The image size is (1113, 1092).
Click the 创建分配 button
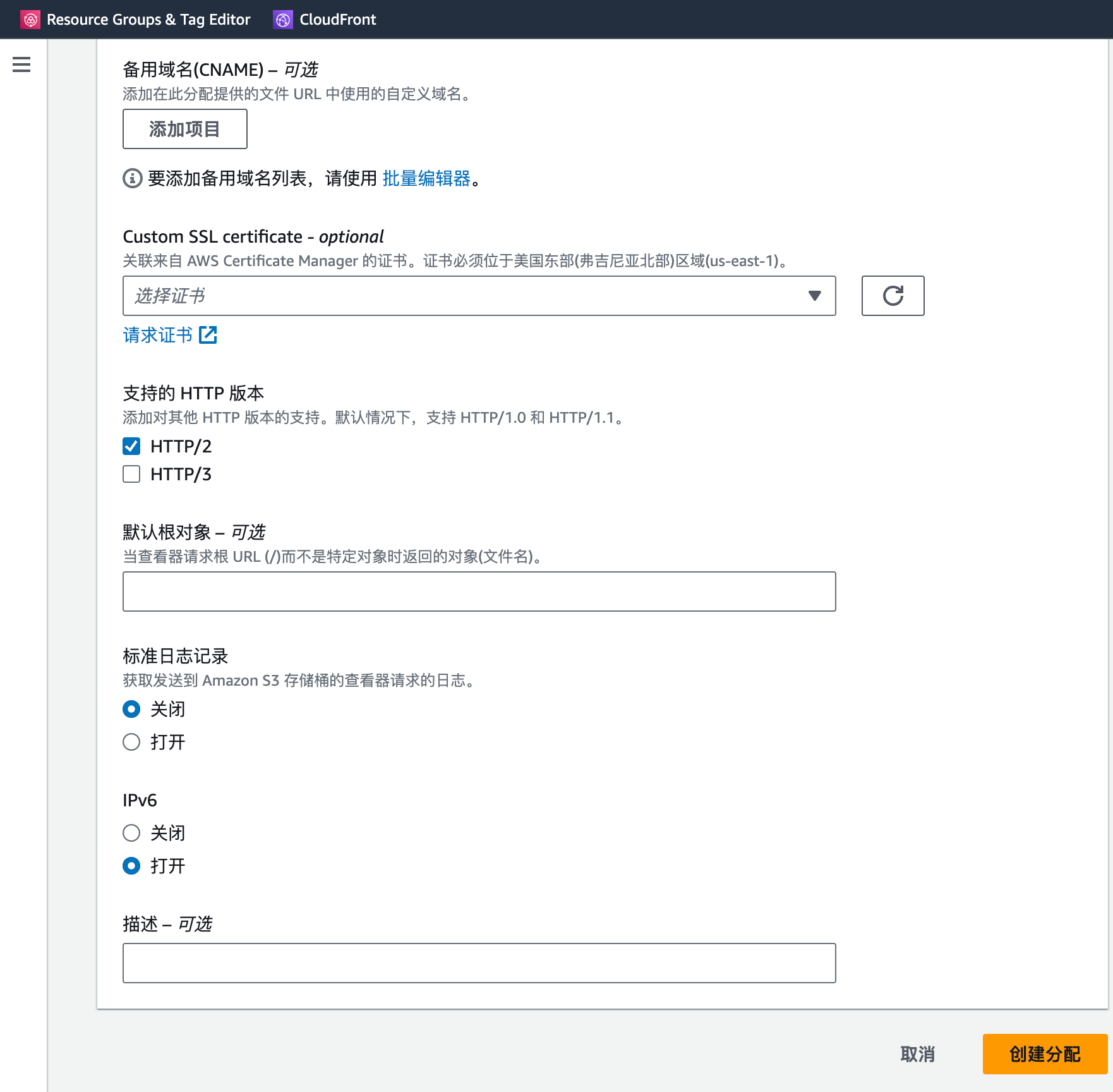pos(1042,1054)
